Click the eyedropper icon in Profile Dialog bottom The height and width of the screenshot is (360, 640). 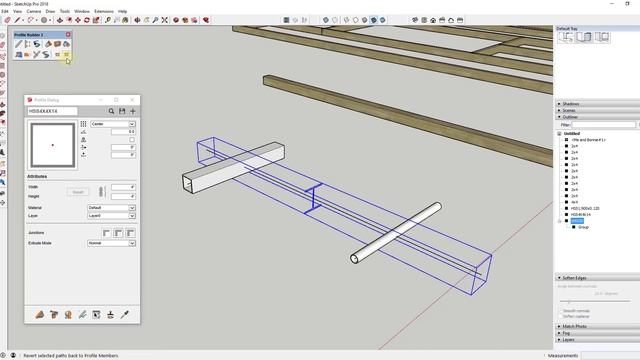[x=124, y=314]
